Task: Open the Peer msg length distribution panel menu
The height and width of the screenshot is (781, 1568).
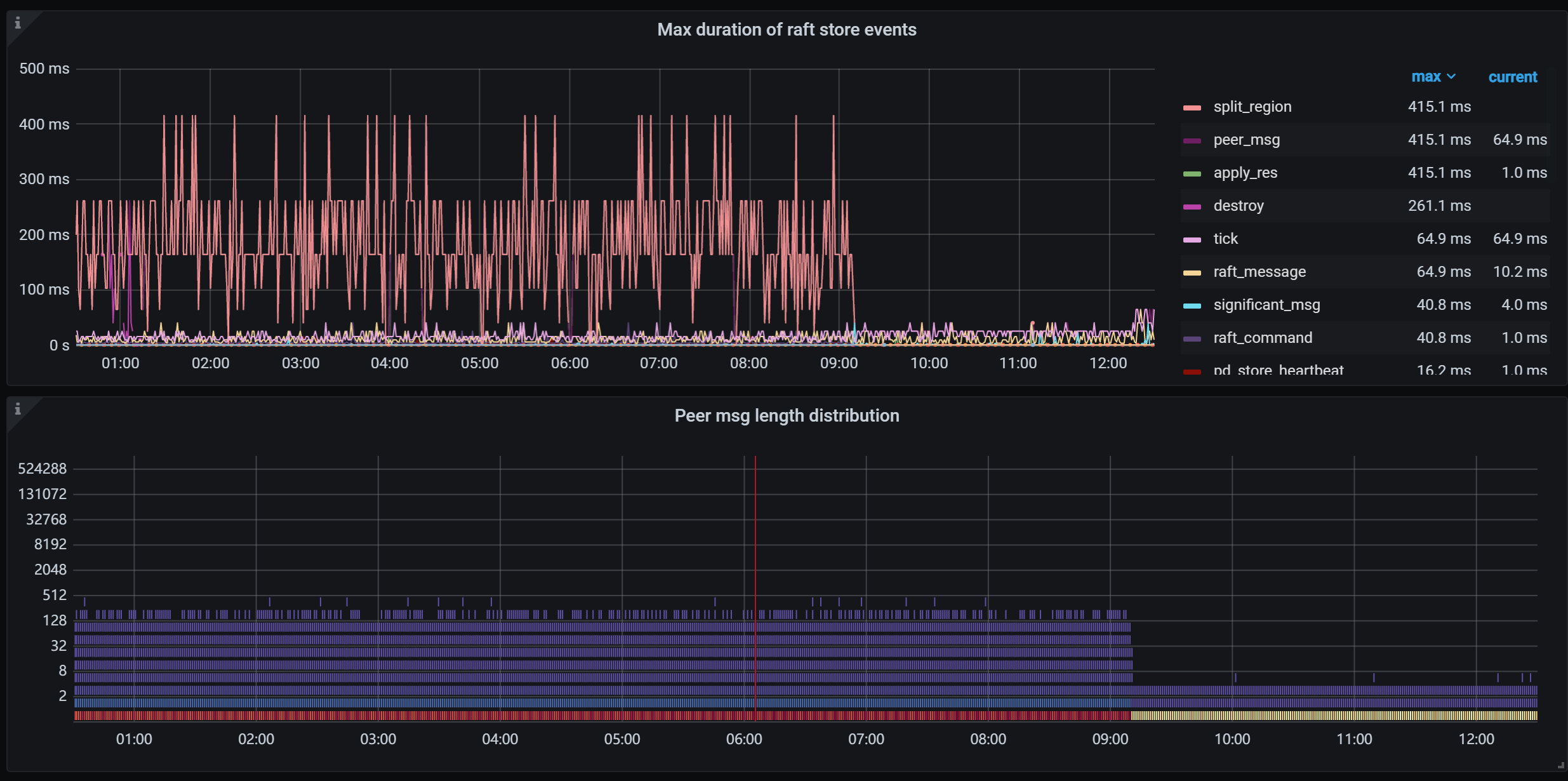Action: tap(787, 415)
